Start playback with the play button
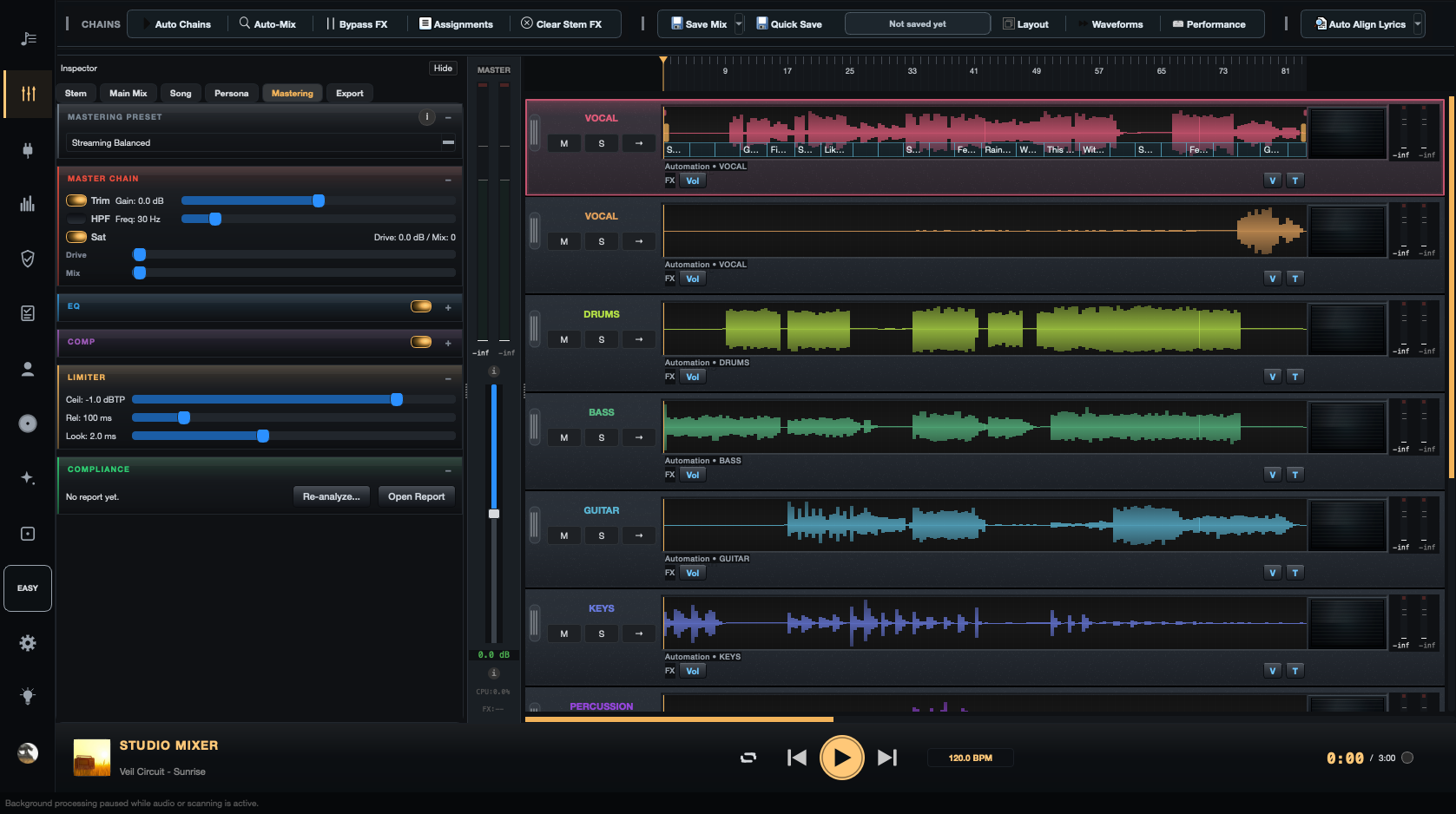Screen dimensions: 1456x814 coord(841,758)
